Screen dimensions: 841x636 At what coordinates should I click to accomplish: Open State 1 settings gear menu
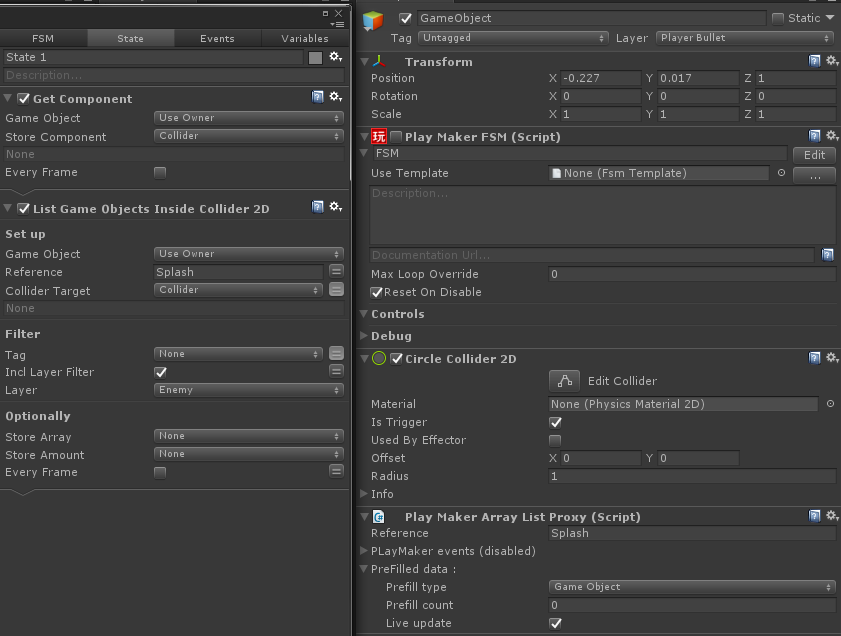[336, 57]
